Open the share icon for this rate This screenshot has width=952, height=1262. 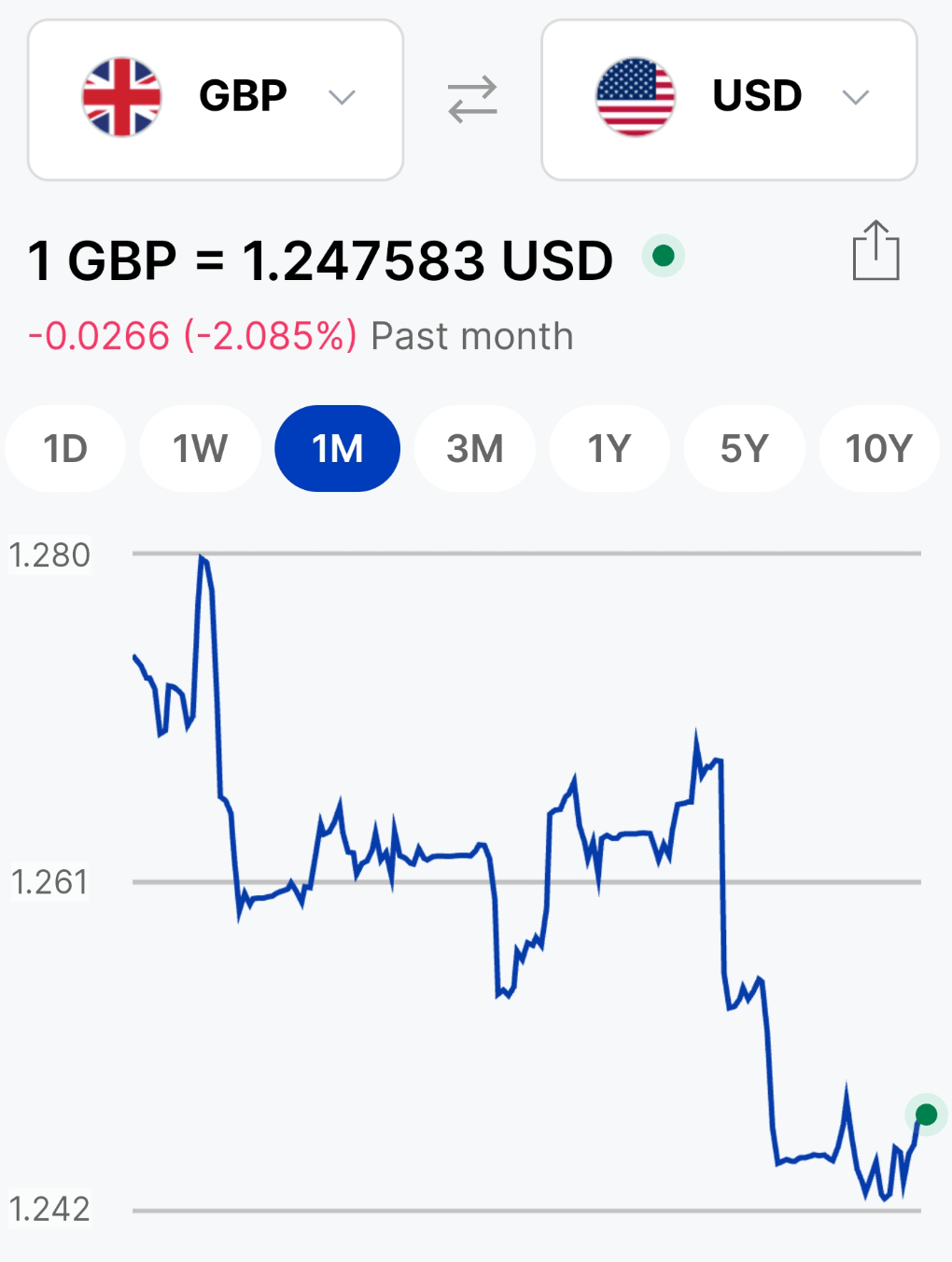pyautogui.click(x=876, y=250)
